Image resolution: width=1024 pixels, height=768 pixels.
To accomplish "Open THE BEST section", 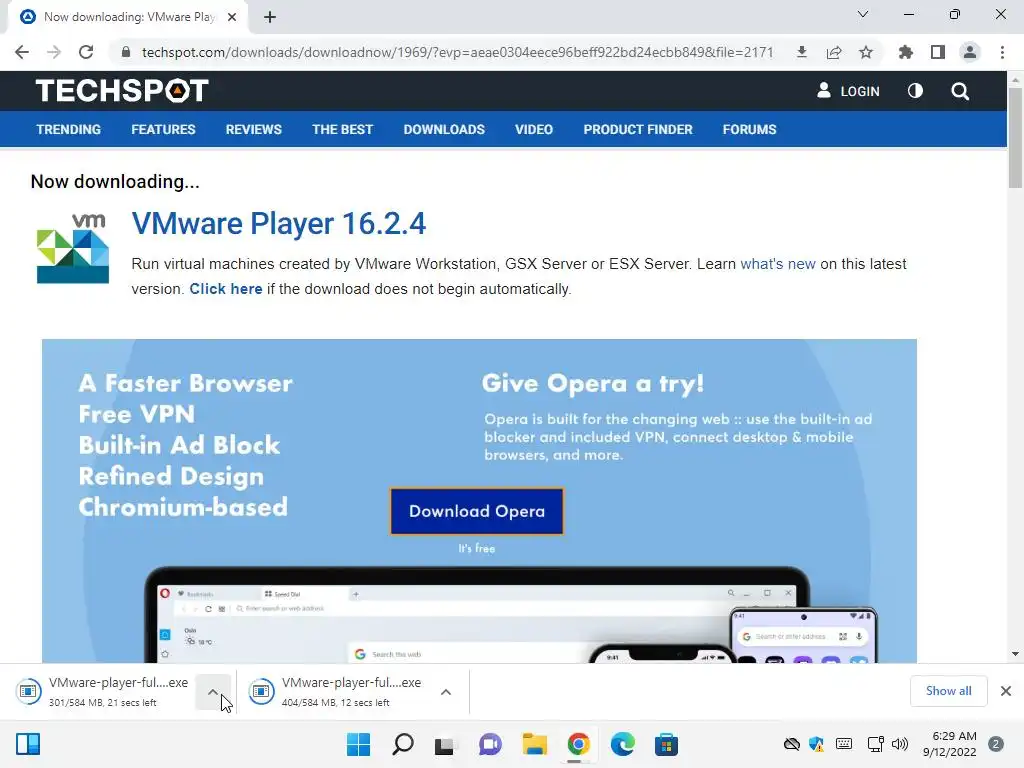I will pos(342,129).
